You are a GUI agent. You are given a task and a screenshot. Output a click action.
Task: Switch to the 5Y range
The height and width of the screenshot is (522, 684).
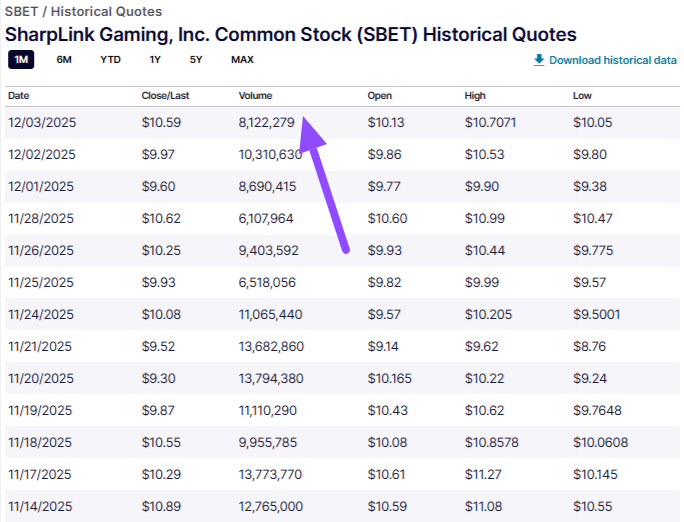[196, 60]
